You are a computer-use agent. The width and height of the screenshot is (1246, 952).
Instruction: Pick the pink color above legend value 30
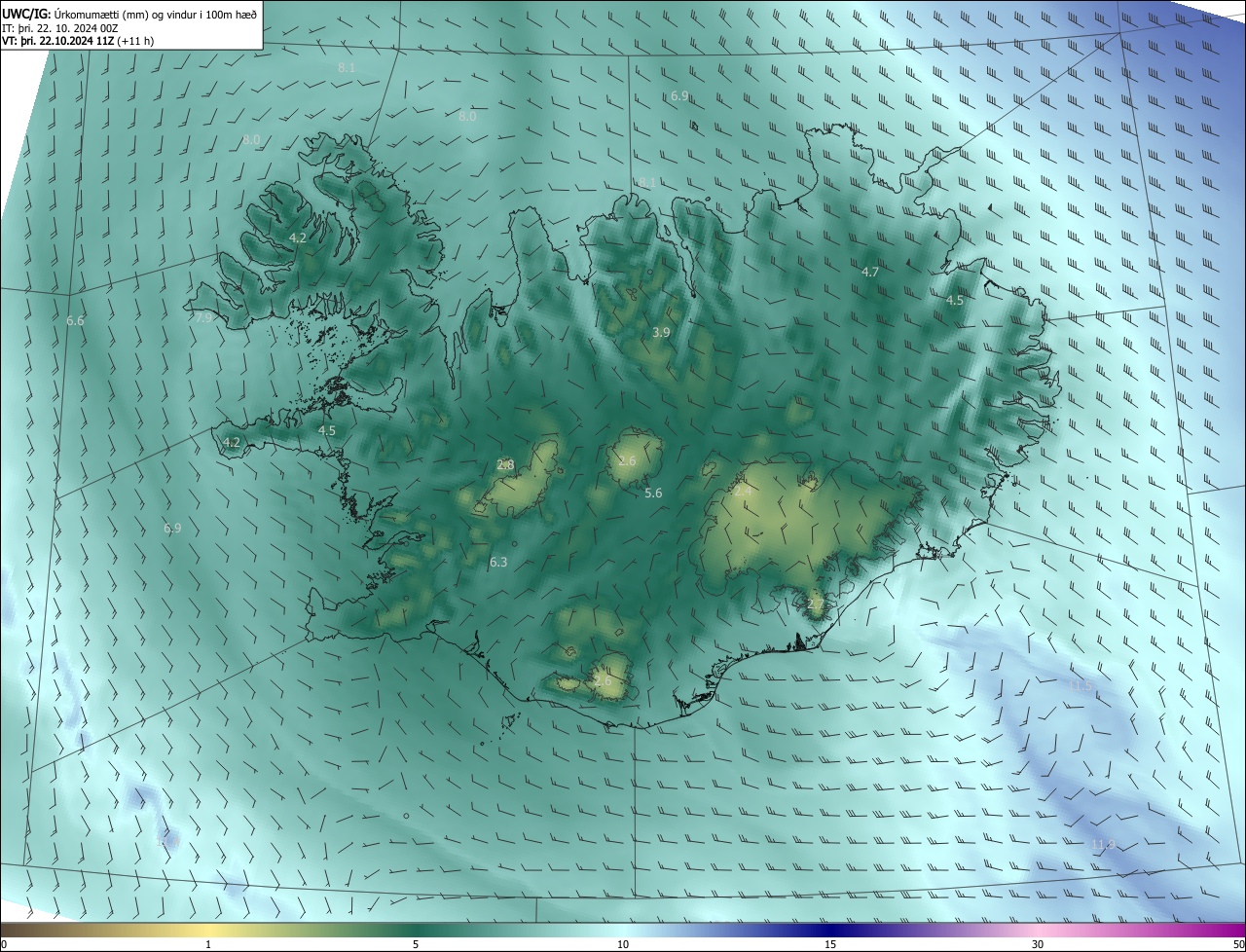tap(1038, 930)
